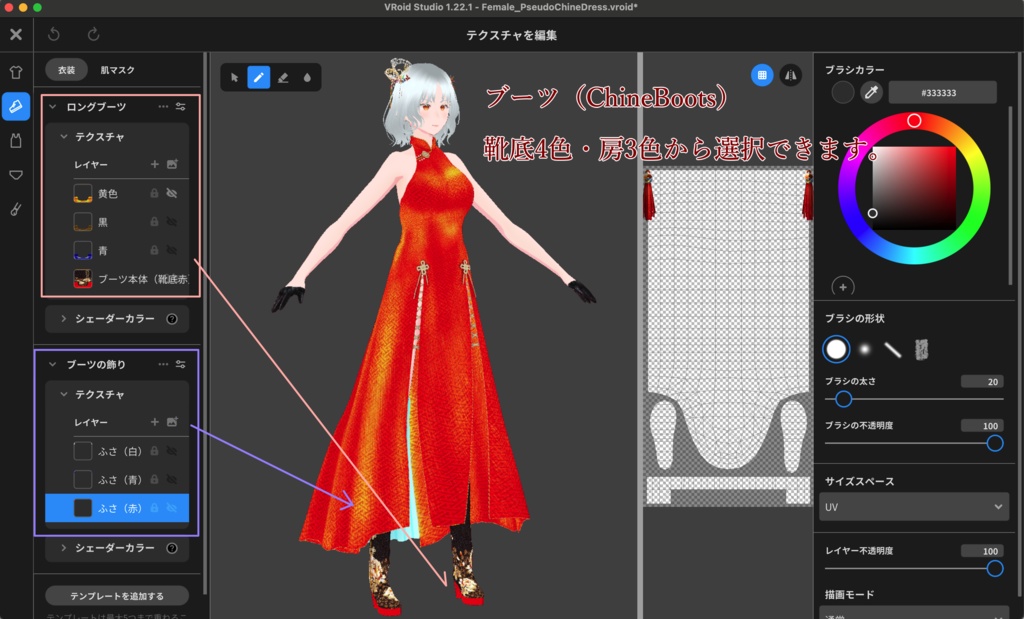1024x619 pixels.
Task: Click the ブラシの不透明度 slider handle
Action: [997, 441]
